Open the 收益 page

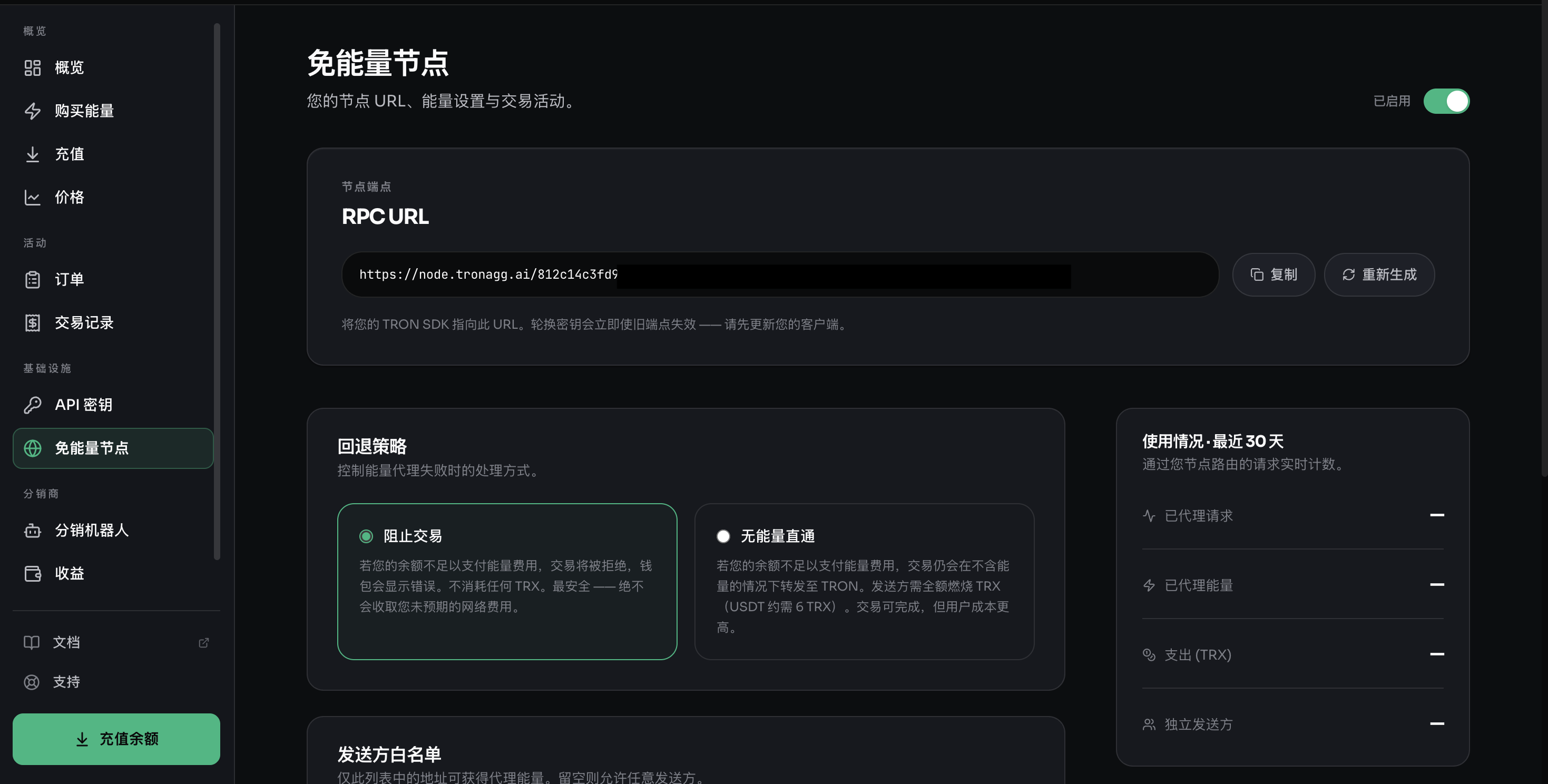113,574
